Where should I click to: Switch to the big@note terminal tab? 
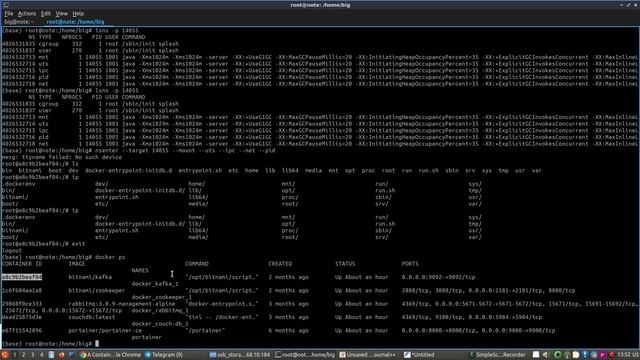(19, 22)
